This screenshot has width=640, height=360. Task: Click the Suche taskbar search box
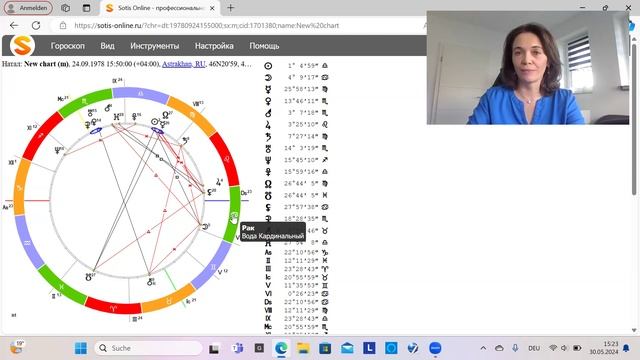click(149, 348)
